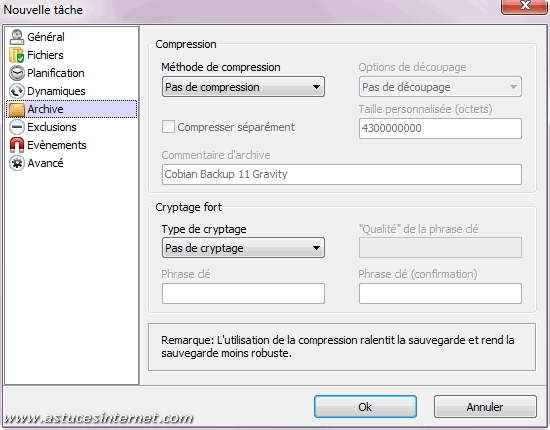The height and width of the screenshot is (430, 550).
Task: Expand the Méthode de compression dropdown
Action: coord(243,87)
